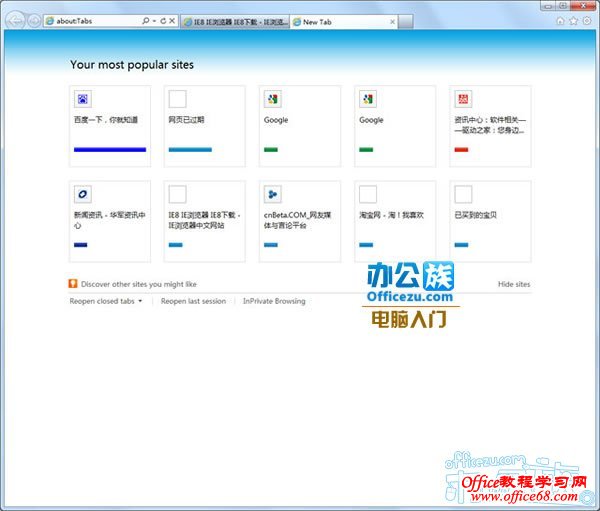This screenshot has width=600, height=511.
Task: Open the 网页已过期 site tile
Action: tap(205, 126)
